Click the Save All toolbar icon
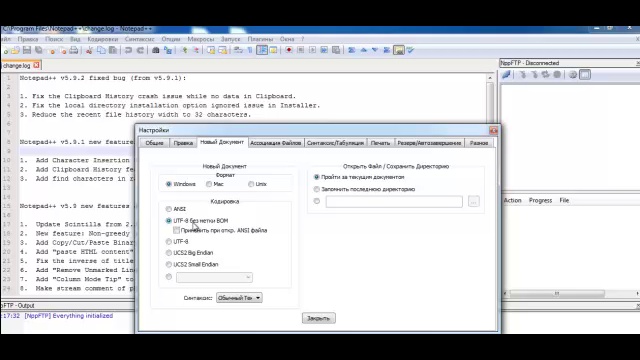The width and height of the screenshot is (640, 360). point(39,50)
